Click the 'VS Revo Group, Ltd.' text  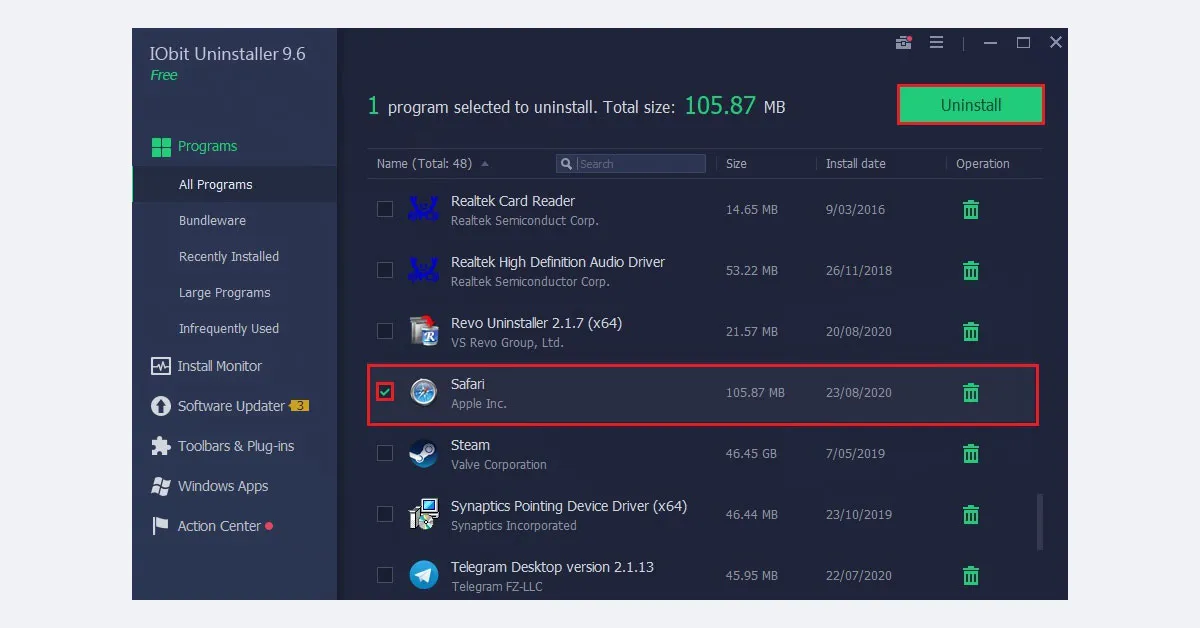tap(507, 343)
